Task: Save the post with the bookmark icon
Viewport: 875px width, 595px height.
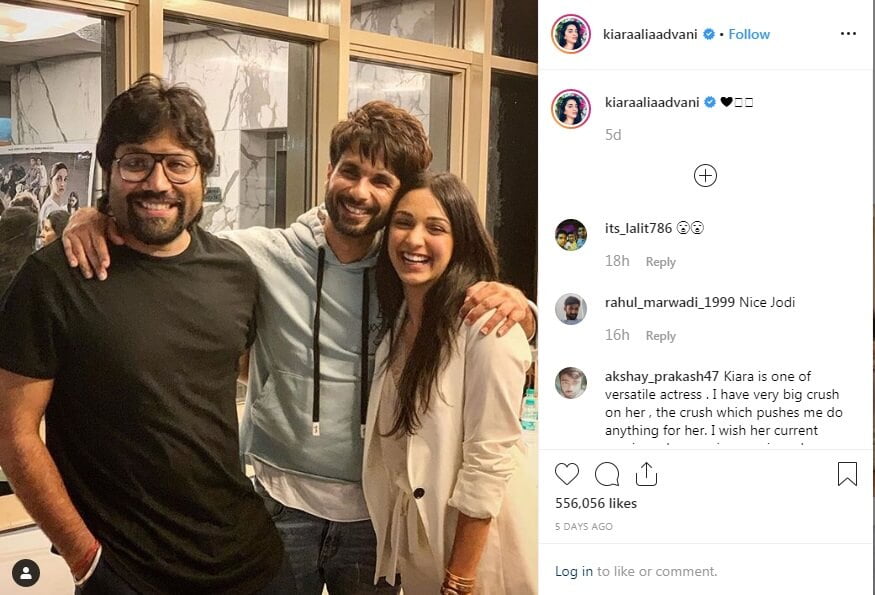Action: pyautogui.click(x=847, y=474)
